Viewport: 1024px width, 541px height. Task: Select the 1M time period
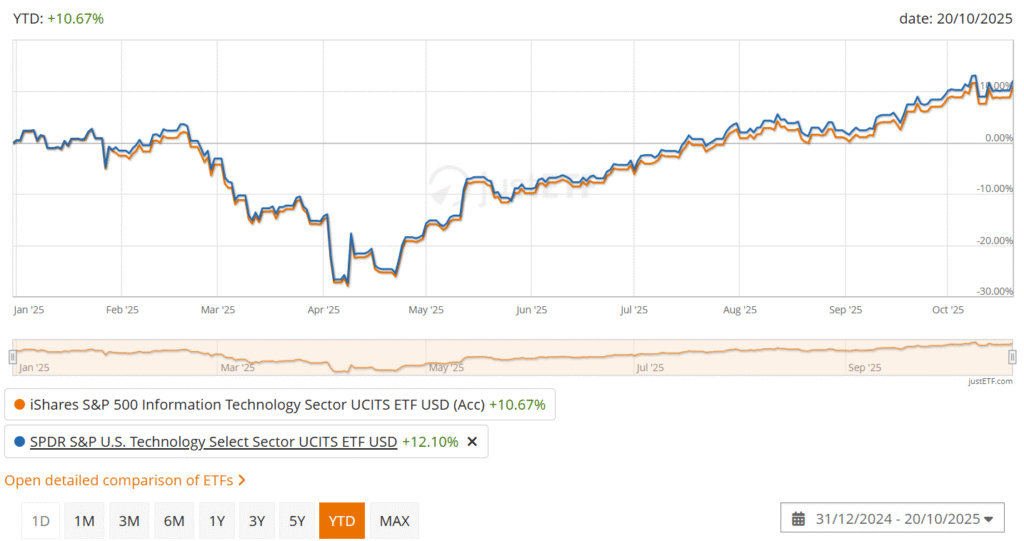(85, 521)
